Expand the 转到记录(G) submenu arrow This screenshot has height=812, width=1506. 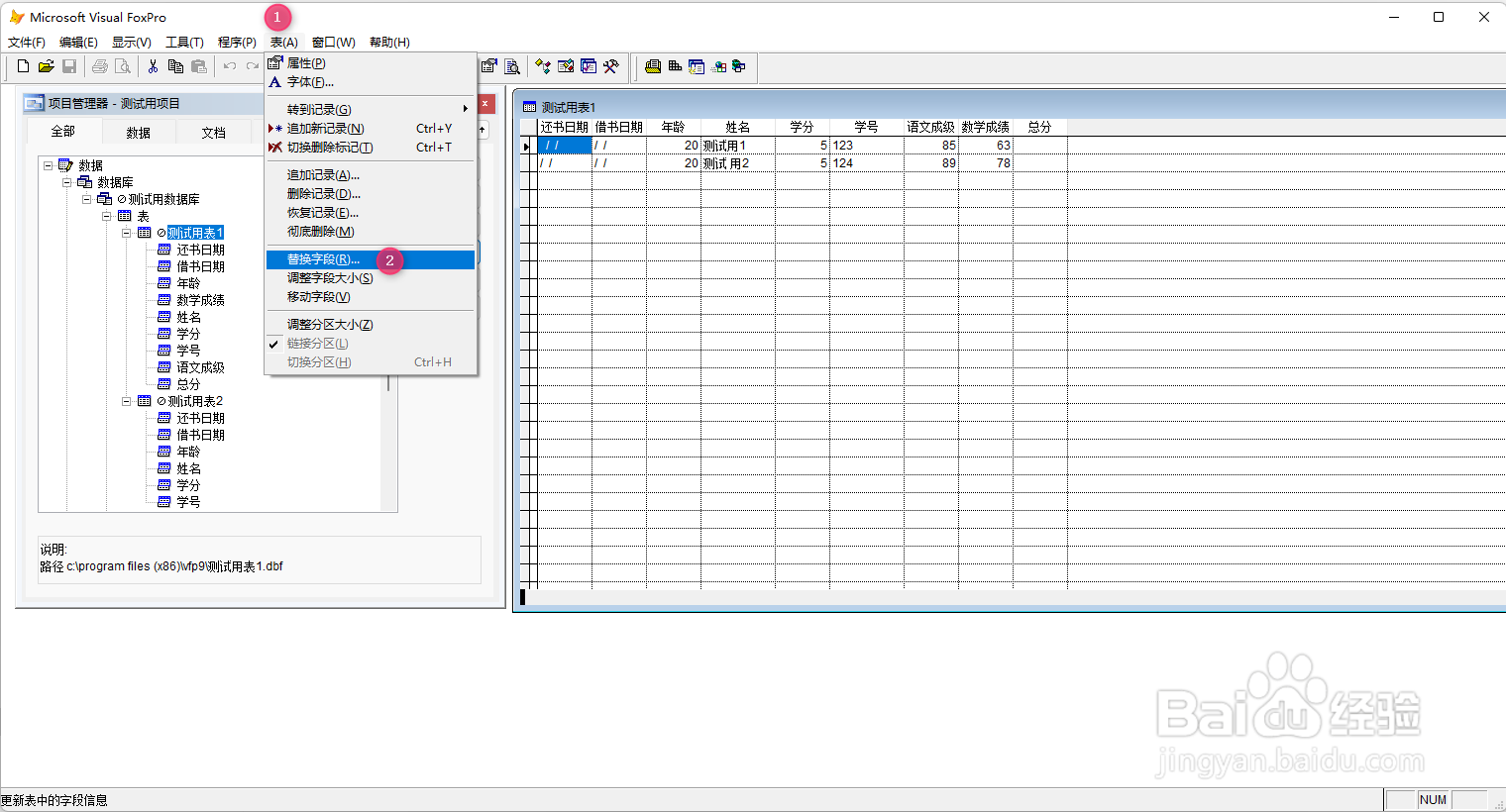465,109
